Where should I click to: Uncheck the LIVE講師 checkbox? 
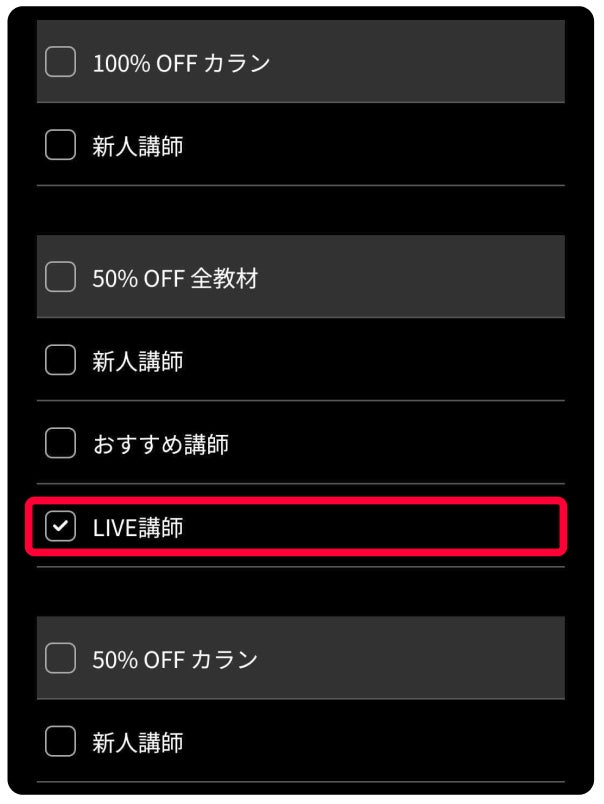pyautogui.click(x=61, y=526)
